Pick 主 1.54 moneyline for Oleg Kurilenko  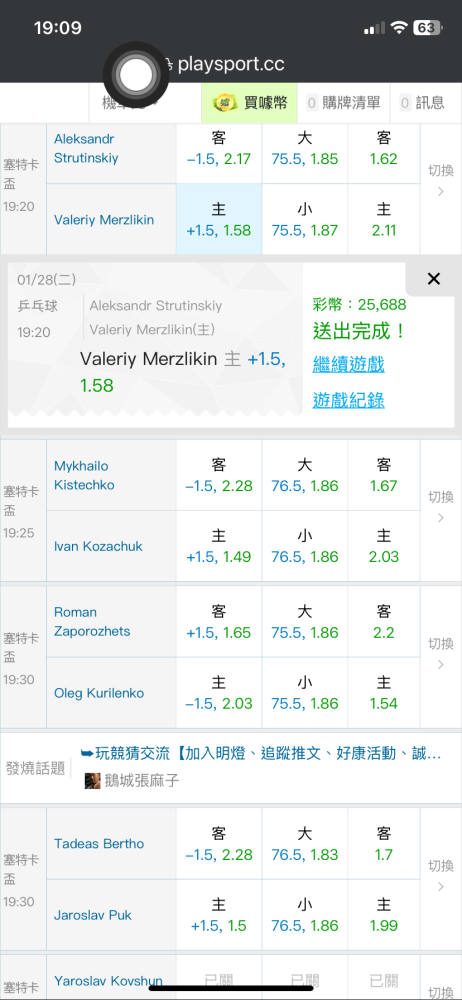click(384, 693)
